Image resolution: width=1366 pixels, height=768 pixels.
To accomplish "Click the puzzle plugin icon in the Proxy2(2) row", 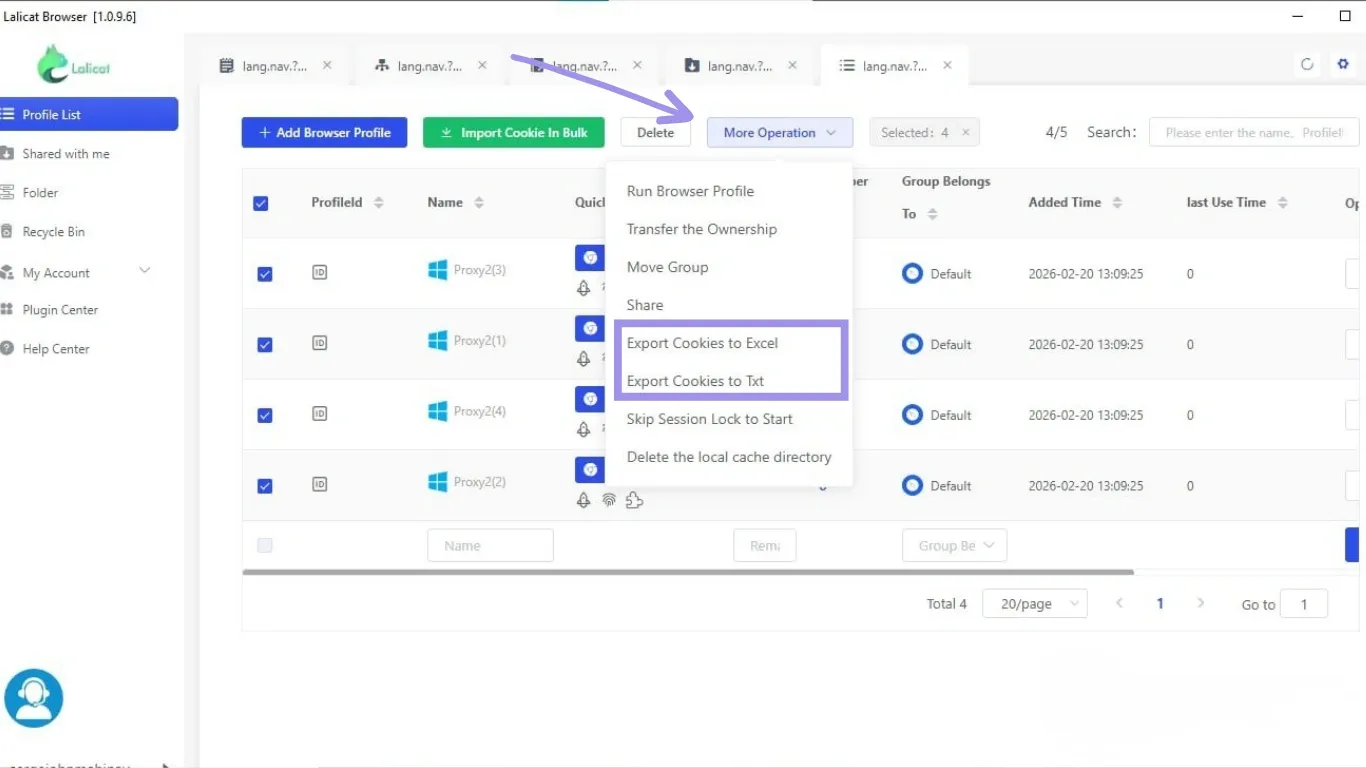I will pos(634,500).
